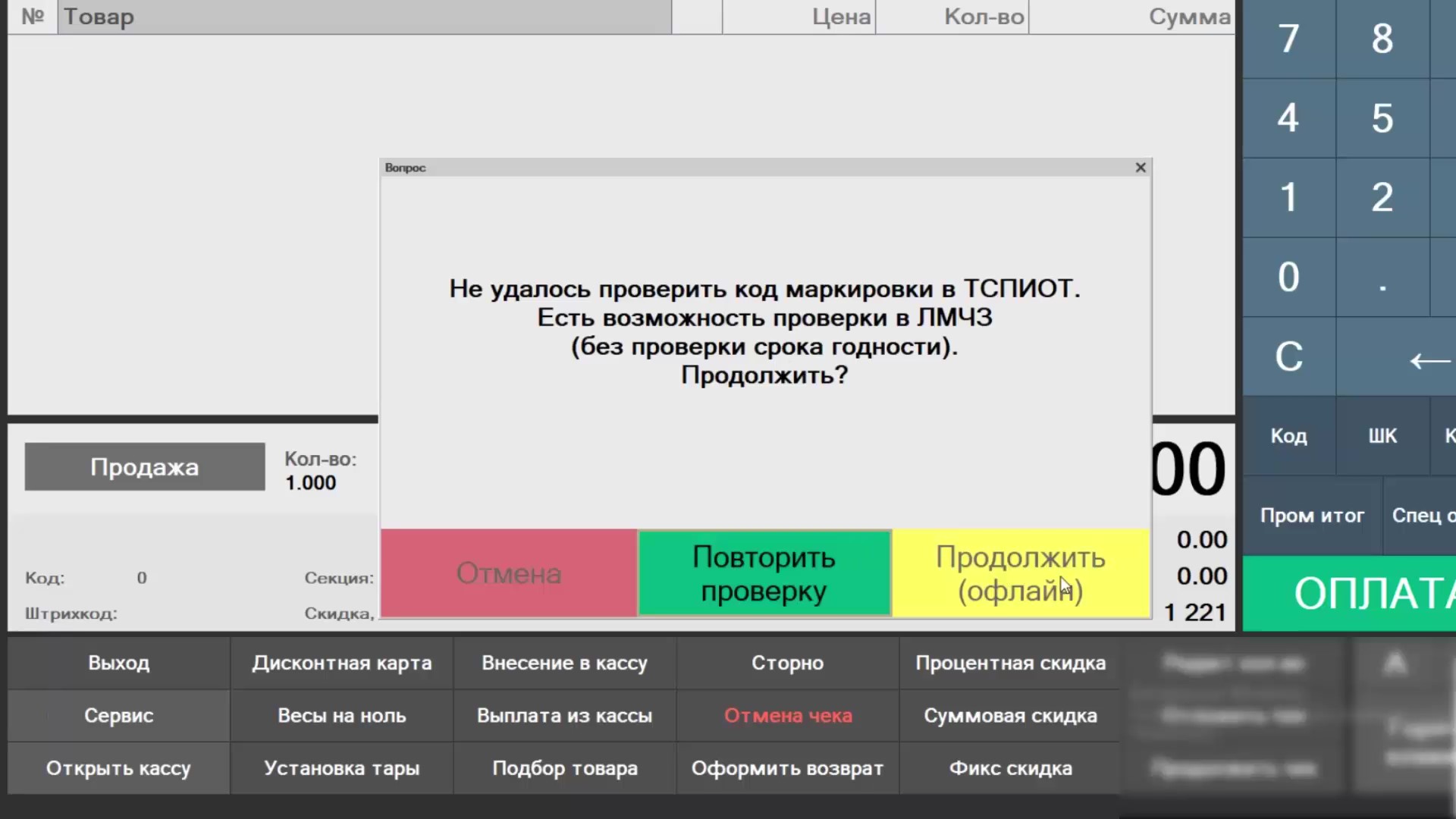Click the red Отмена чека button
Image resolution: width=1456 pixels, height=819 pixels.
pyautogui.click(x=788, y=716)
